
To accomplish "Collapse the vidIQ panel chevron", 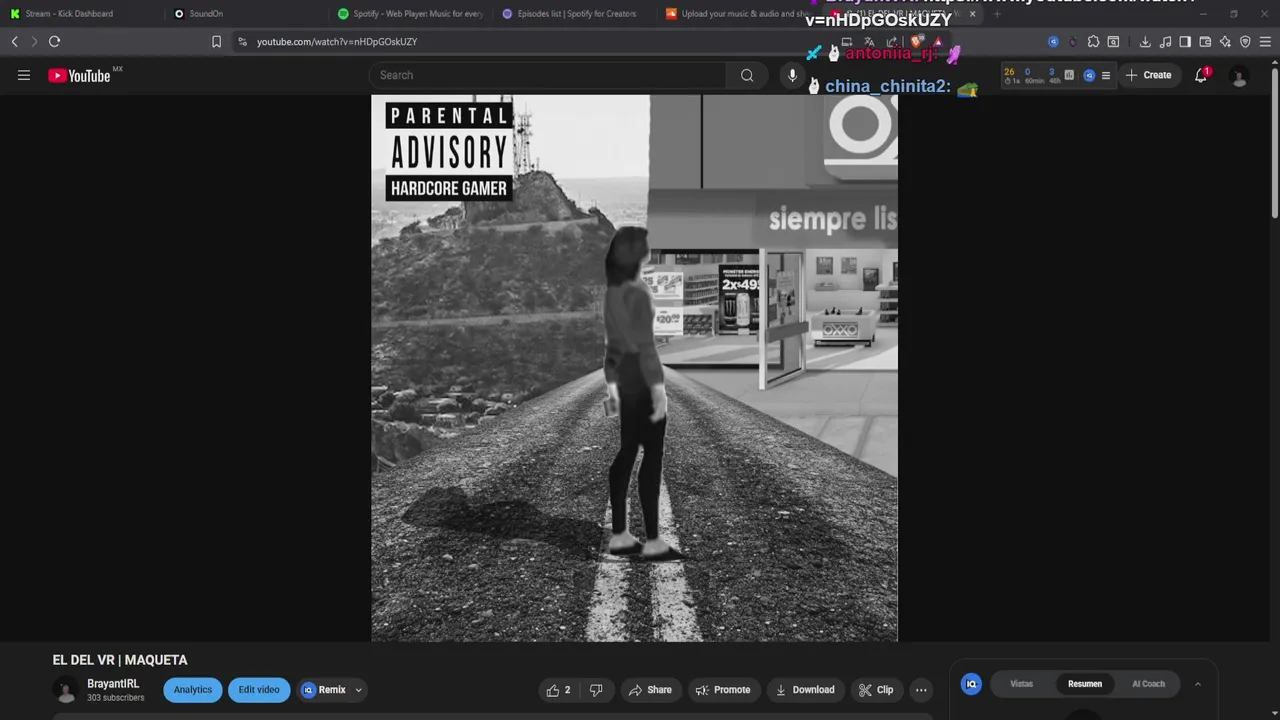I will pyautogui.click(x=1197, y=684).
